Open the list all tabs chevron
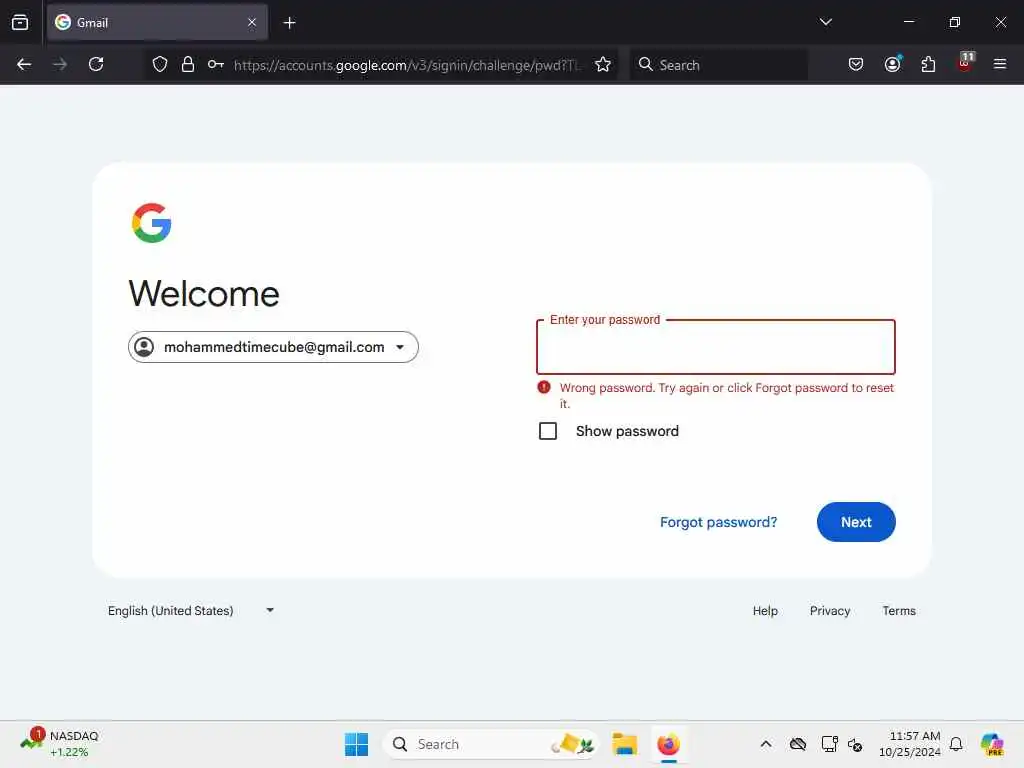This screenshot has width=1024, height=768. pyautogui.click(x=825, y=22)
